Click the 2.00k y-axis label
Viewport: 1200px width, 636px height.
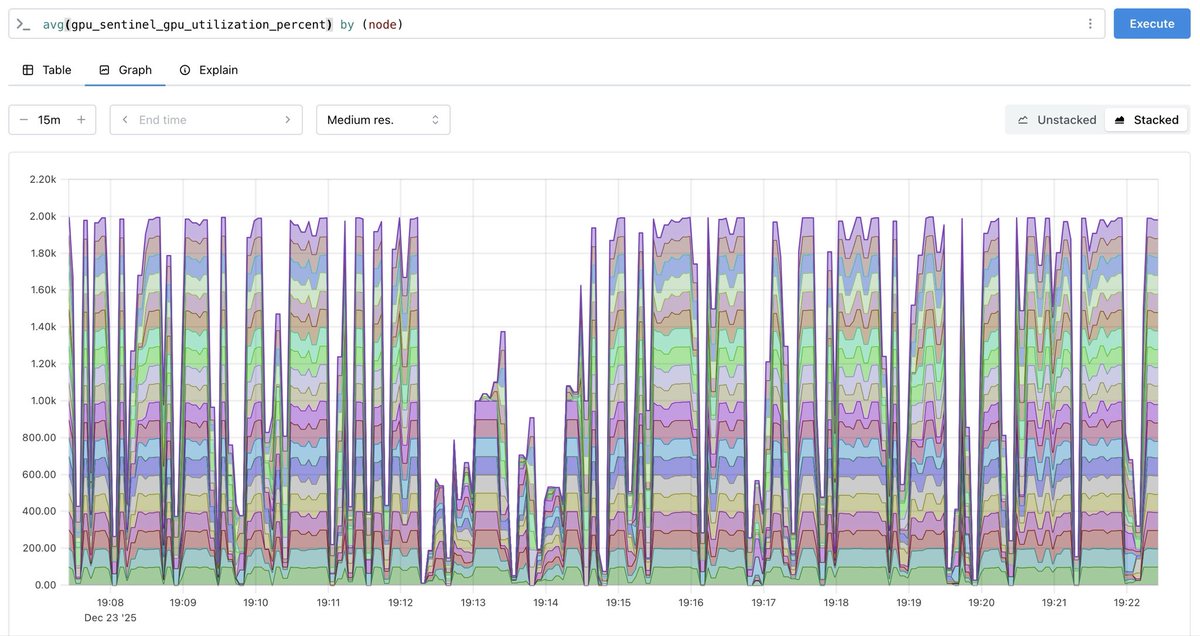[43, 216]
